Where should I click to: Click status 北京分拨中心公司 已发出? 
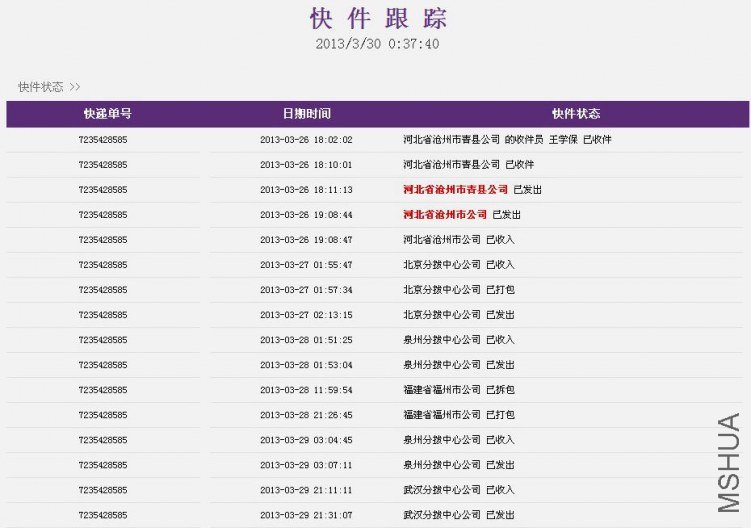click(x=459, y=315)
